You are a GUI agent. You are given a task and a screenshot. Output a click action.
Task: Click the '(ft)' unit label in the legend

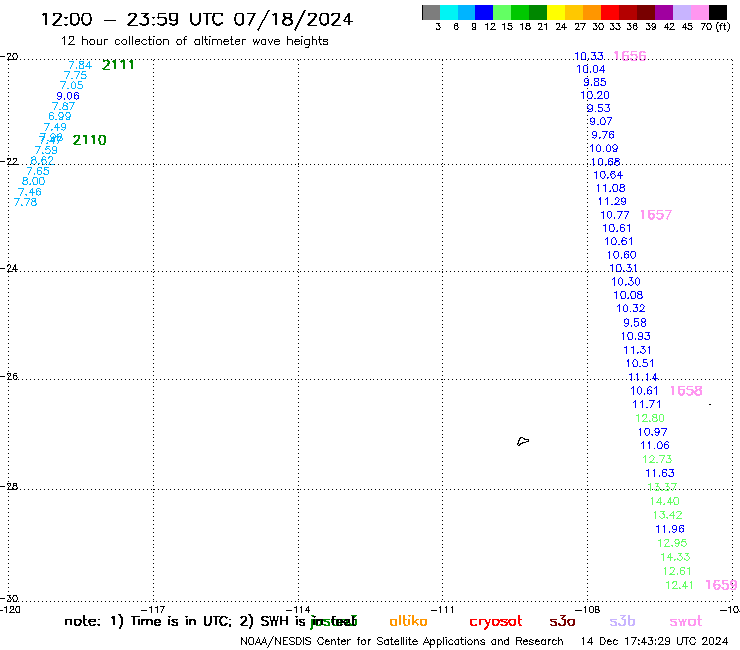723,26
